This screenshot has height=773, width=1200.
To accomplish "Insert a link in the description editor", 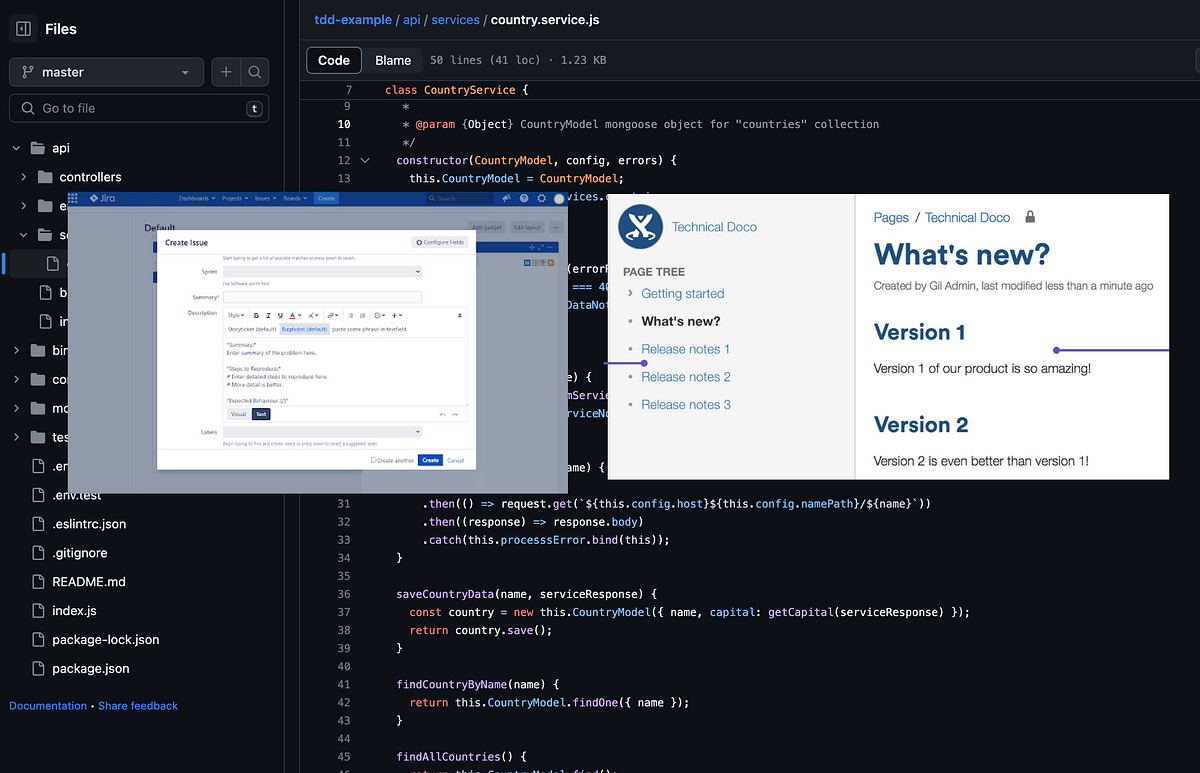I will pos(331,315).
